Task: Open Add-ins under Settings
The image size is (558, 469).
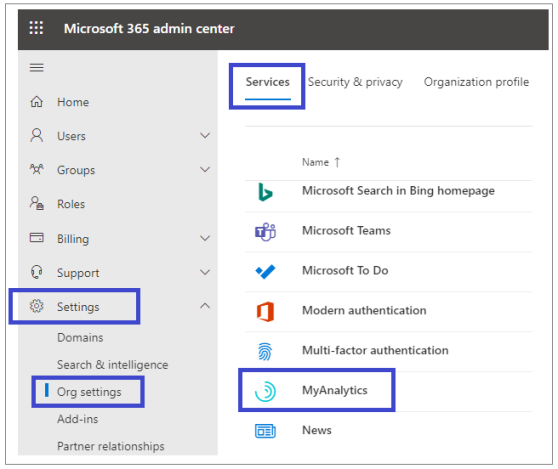Action: pyautogui.click(x=78, y=419)
